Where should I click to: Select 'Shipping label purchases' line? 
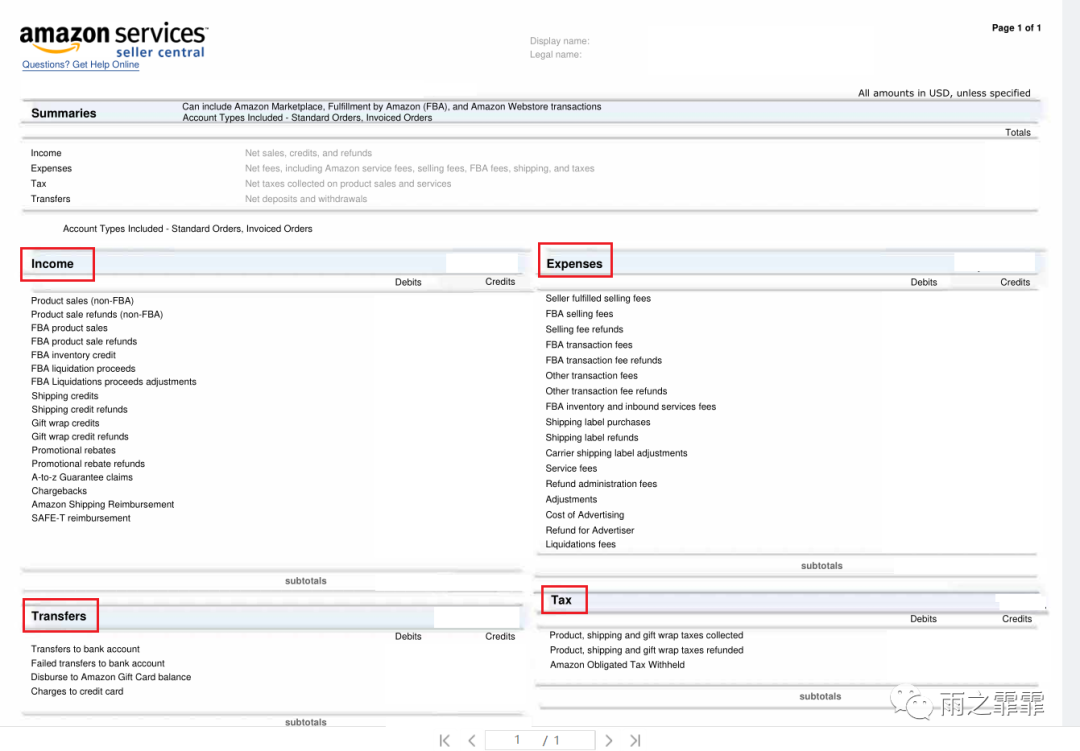point(598,422)
